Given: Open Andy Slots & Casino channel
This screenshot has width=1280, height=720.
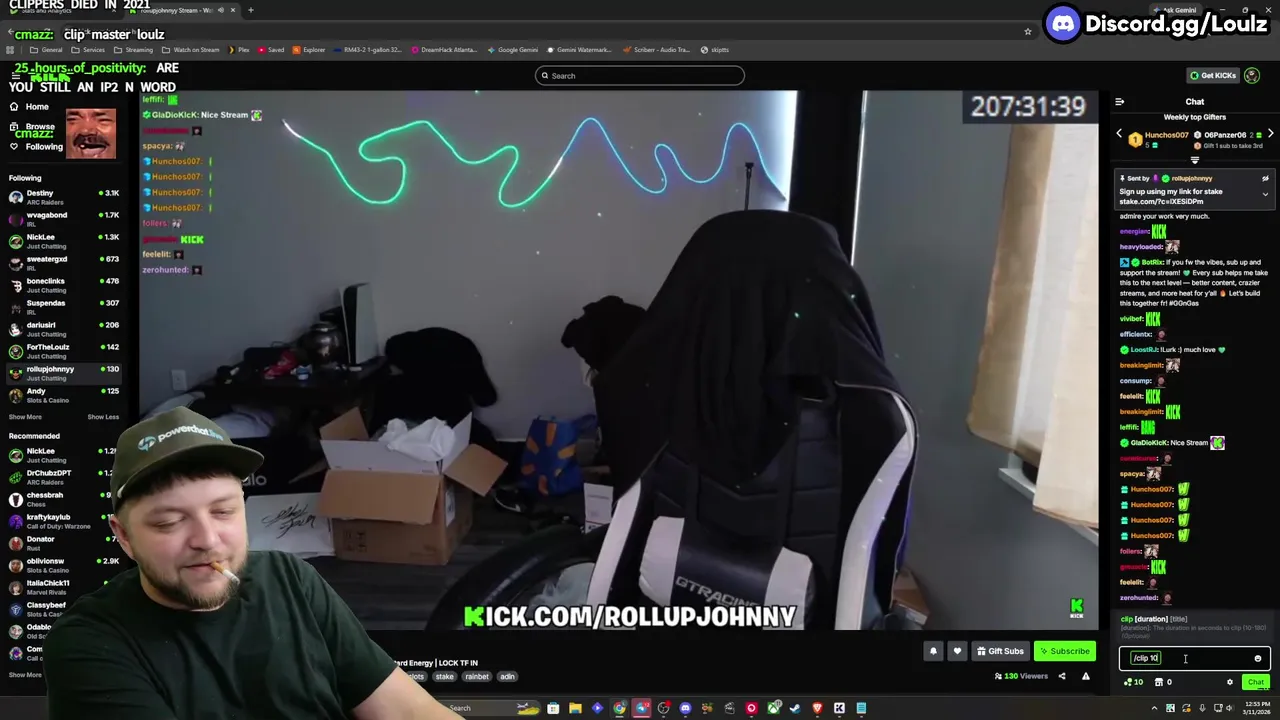Looking at the screenshot, I should coord(63,395).
